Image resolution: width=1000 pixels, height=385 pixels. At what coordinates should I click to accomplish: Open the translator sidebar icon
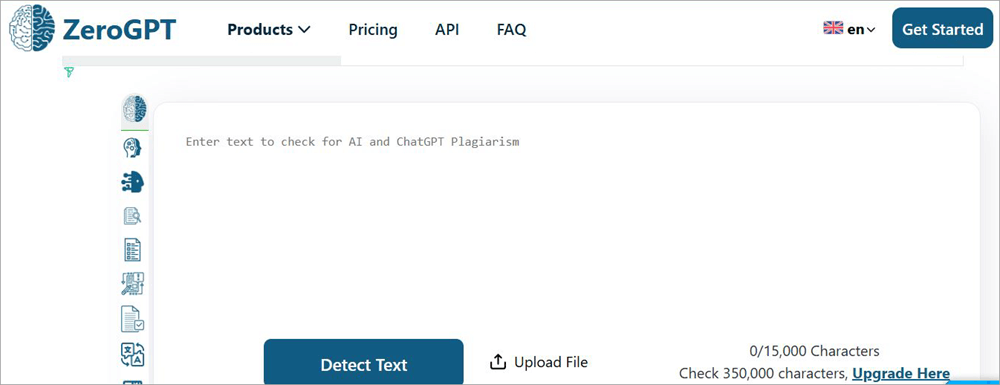pos(133,354)
